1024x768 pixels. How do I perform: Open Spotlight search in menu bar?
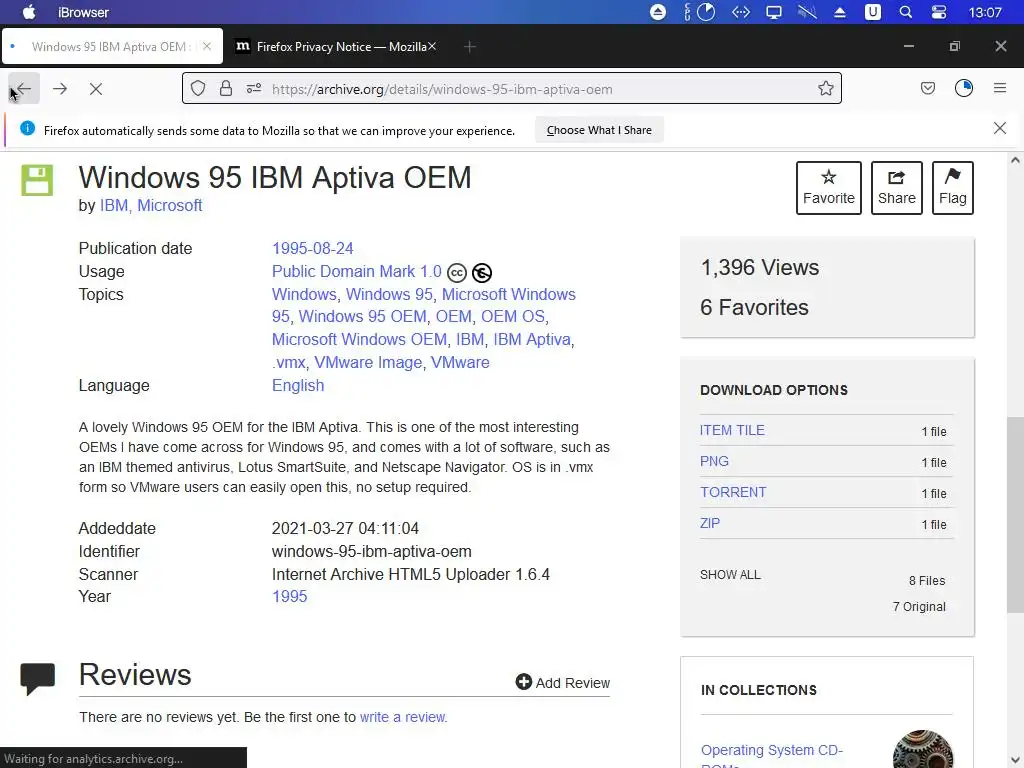click(x=905, y=12)
